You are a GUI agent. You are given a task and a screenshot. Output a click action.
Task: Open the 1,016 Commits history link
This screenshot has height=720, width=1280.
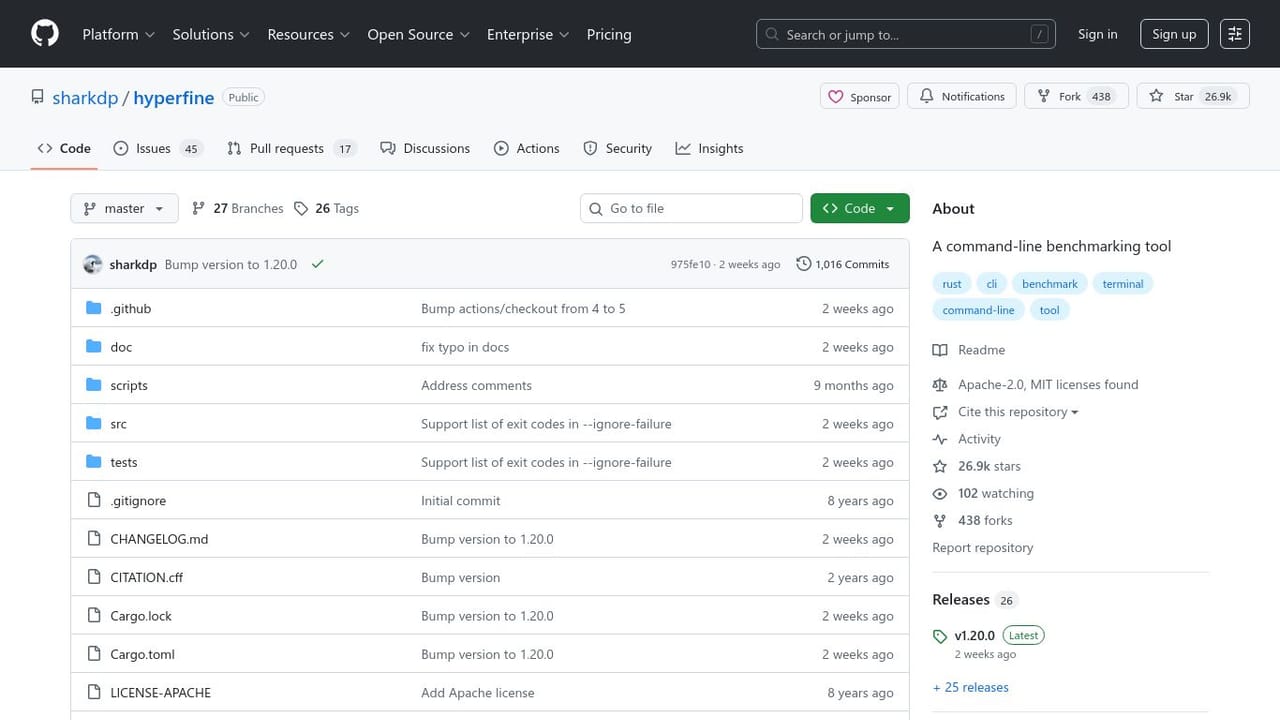point(842,264)
